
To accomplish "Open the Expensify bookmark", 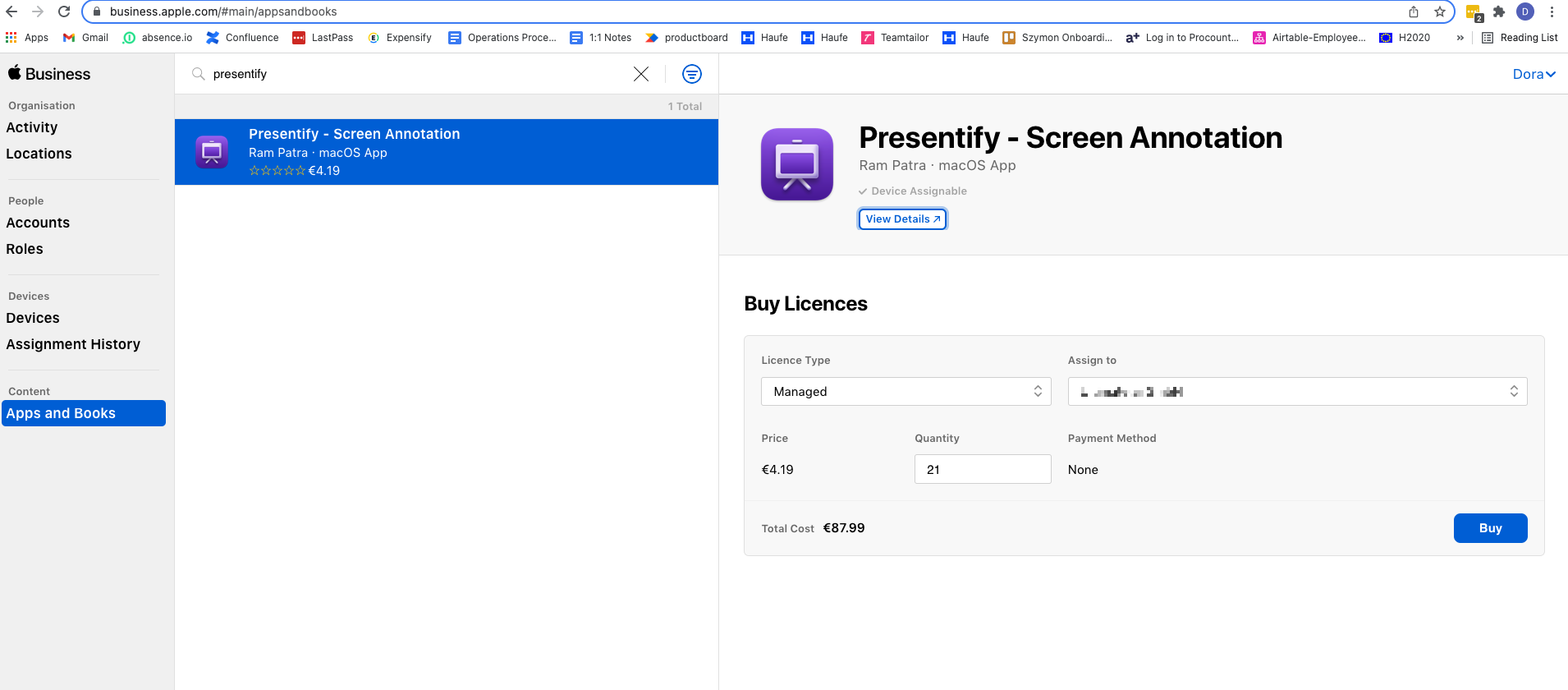I will [x=399, y=38].
